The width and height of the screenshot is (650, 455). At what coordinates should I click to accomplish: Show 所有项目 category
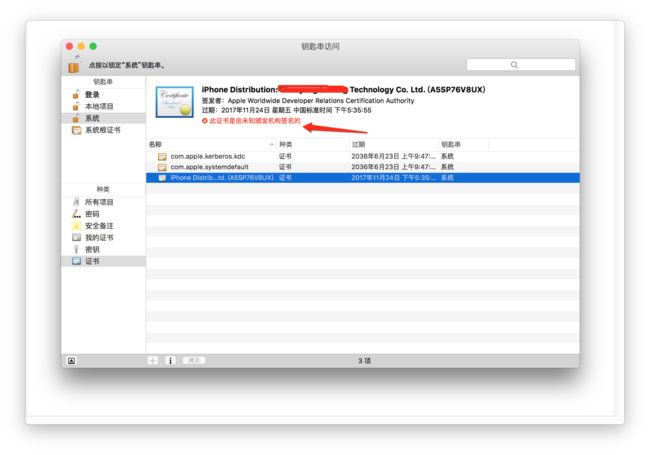pos(103,202)
